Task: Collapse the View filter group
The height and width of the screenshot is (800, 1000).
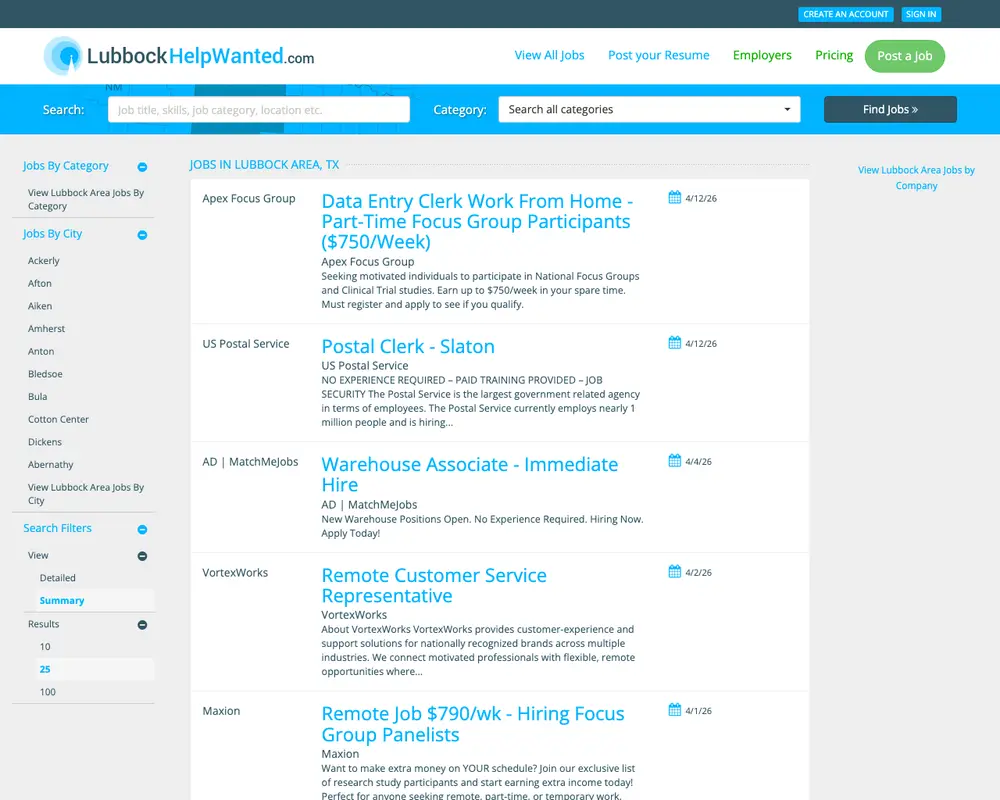Action: (x=142, y=556)
